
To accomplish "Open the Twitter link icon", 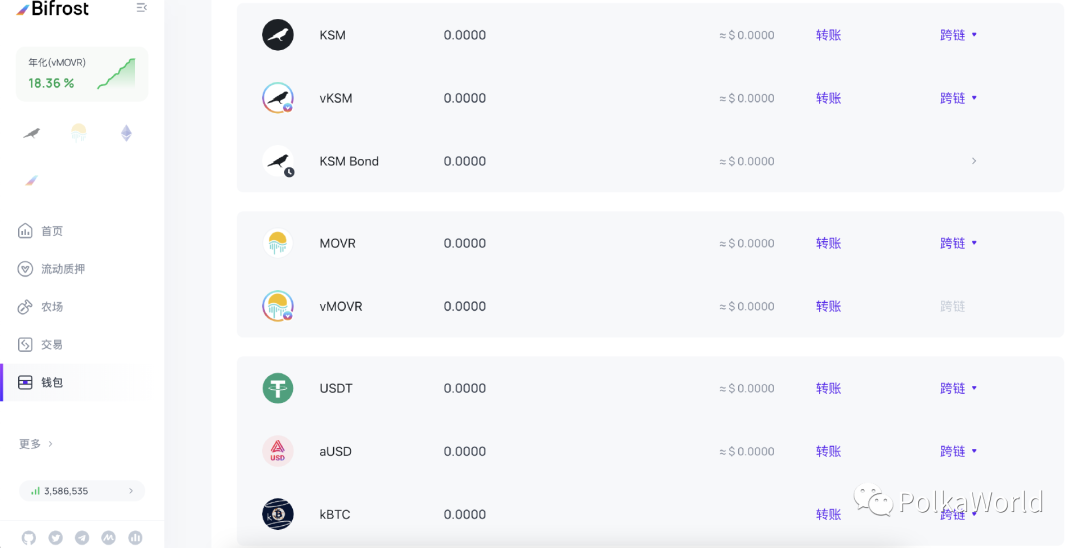I will [x=55, y=538].
